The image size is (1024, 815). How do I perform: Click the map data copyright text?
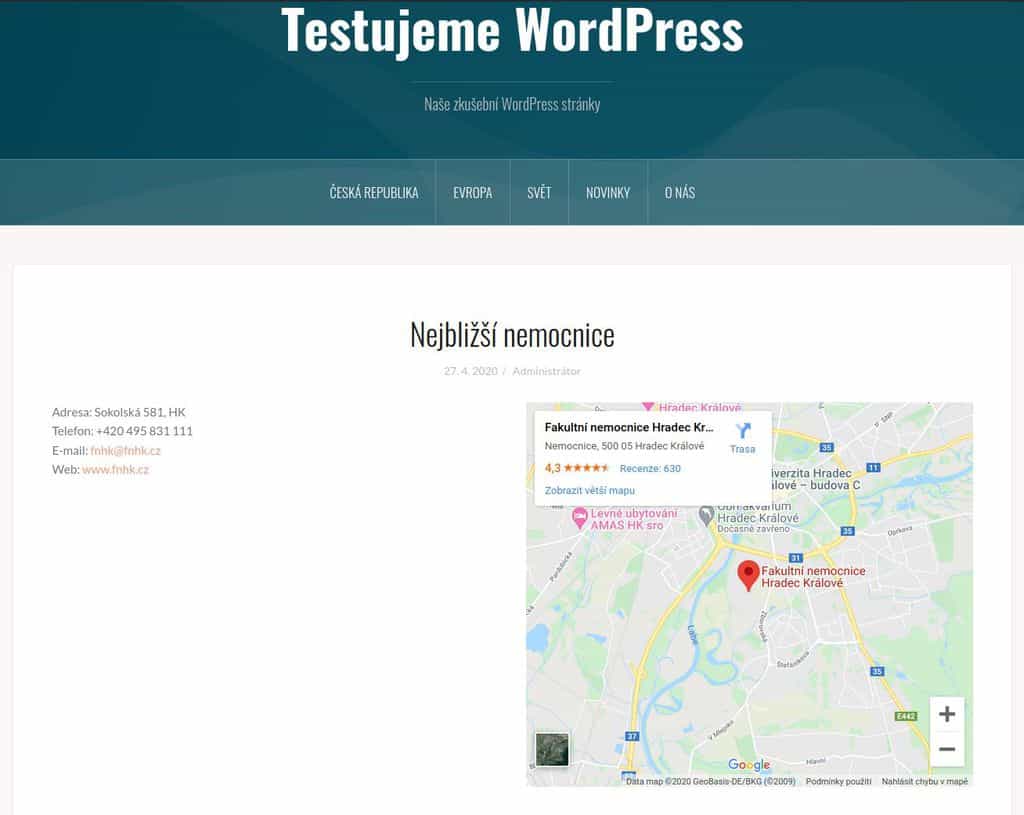pyautogui.click(x=711, y=781)
